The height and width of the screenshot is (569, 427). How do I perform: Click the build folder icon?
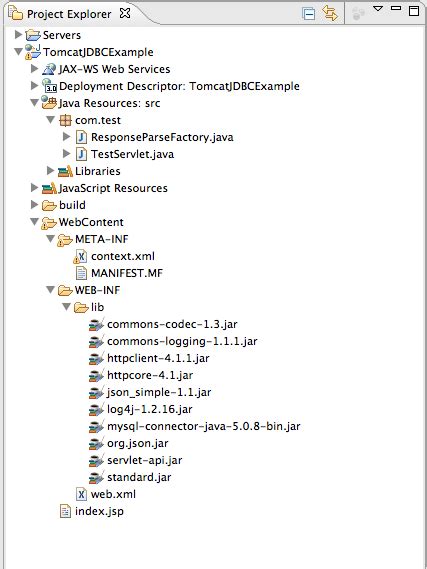(x=49, y=205)
